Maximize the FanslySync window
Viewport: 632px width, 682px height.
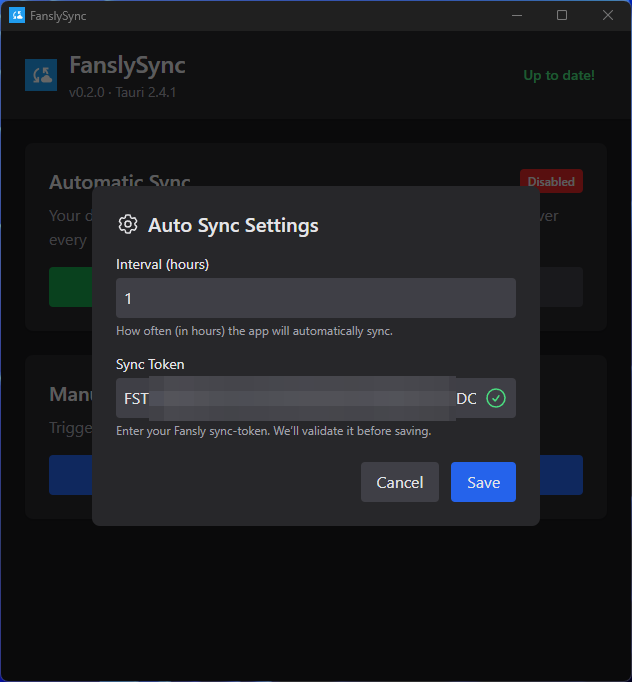click(x=562, y=16)
